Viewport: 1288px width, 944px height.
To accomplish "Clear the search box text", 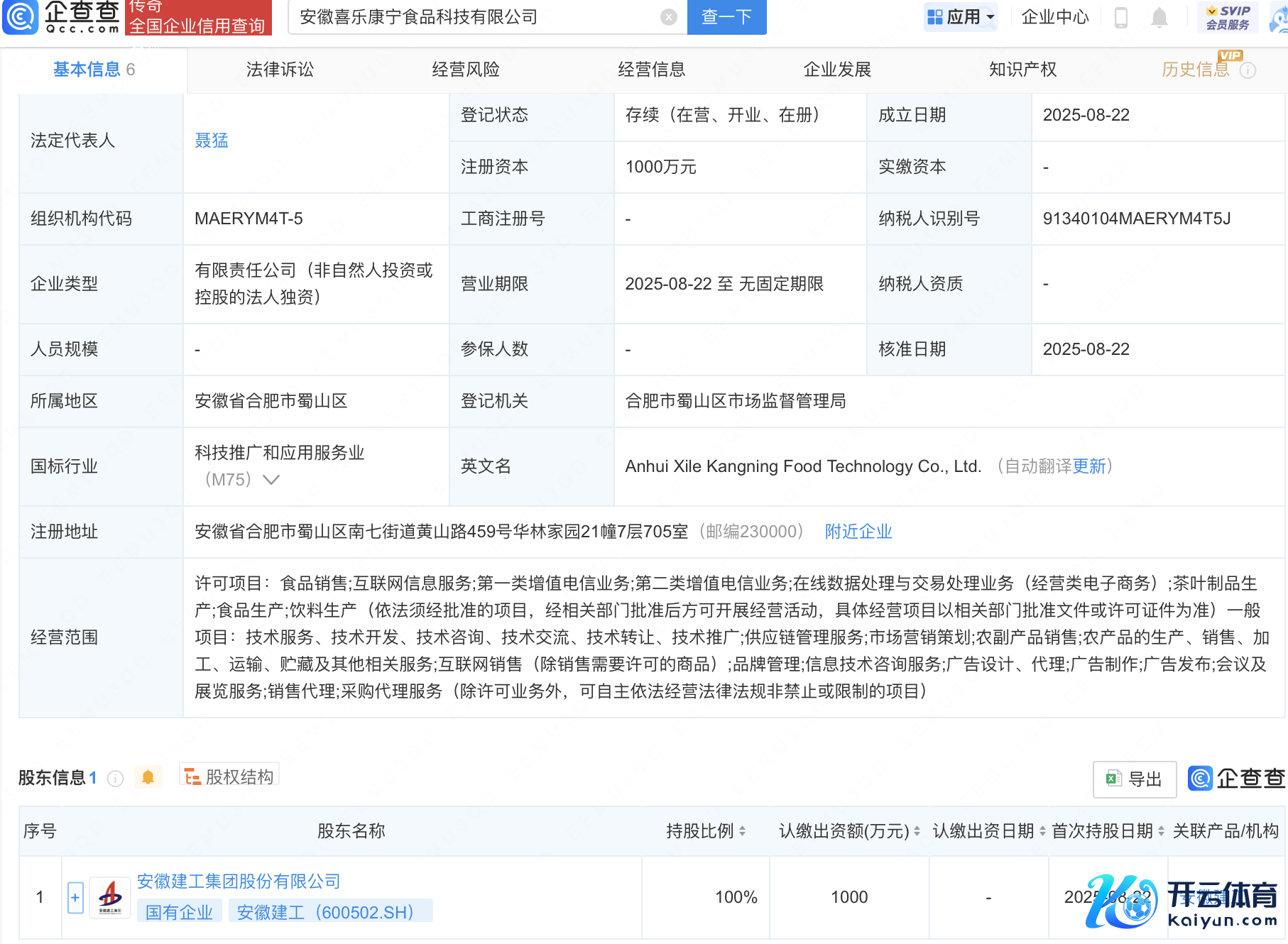I will [668, 17].
